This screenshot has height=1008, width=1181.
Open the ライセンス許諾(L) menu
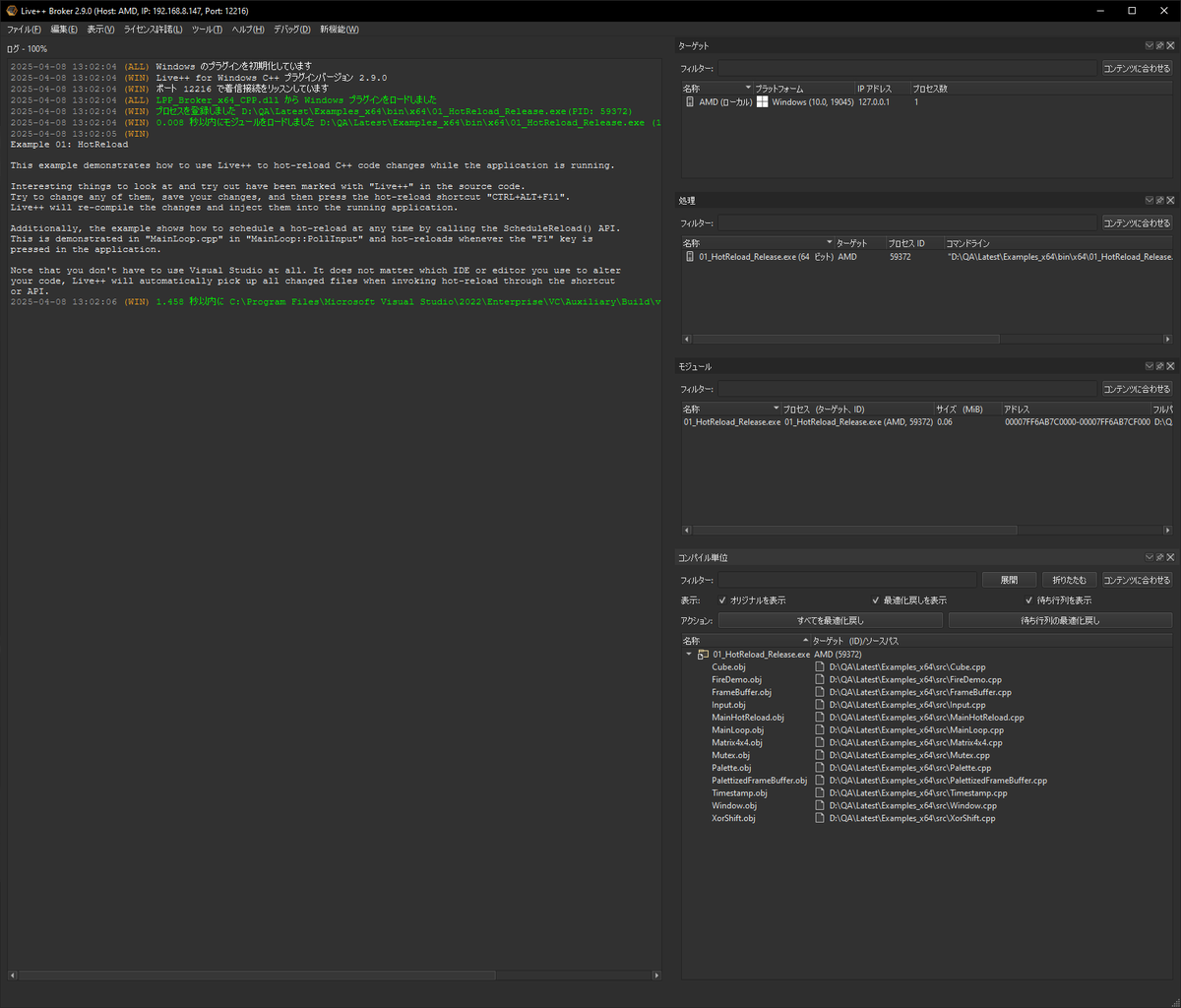tap(153, 30)
